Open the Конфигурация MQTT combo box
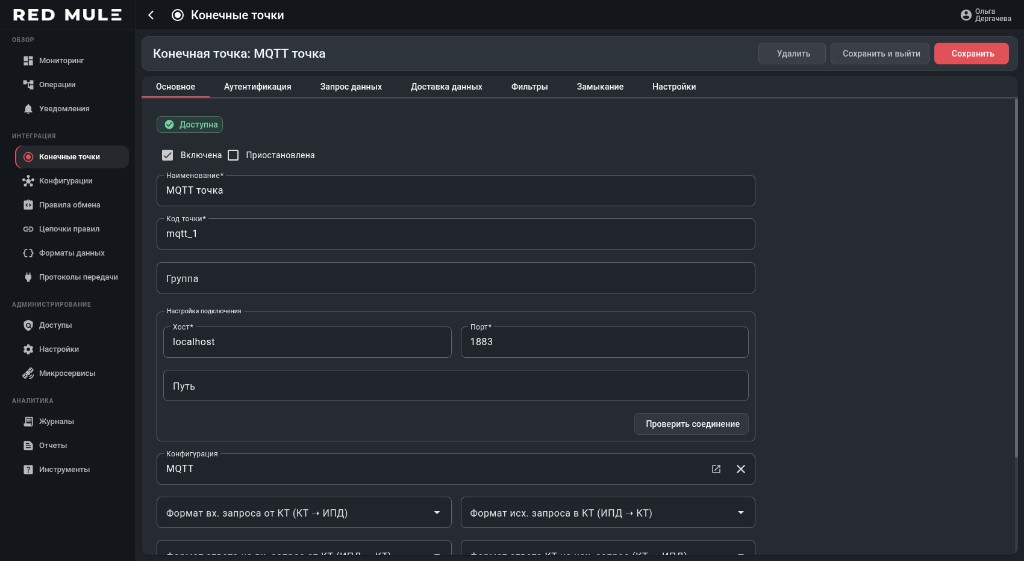Viewport: 1024px width, 561px height. (456, 469)
